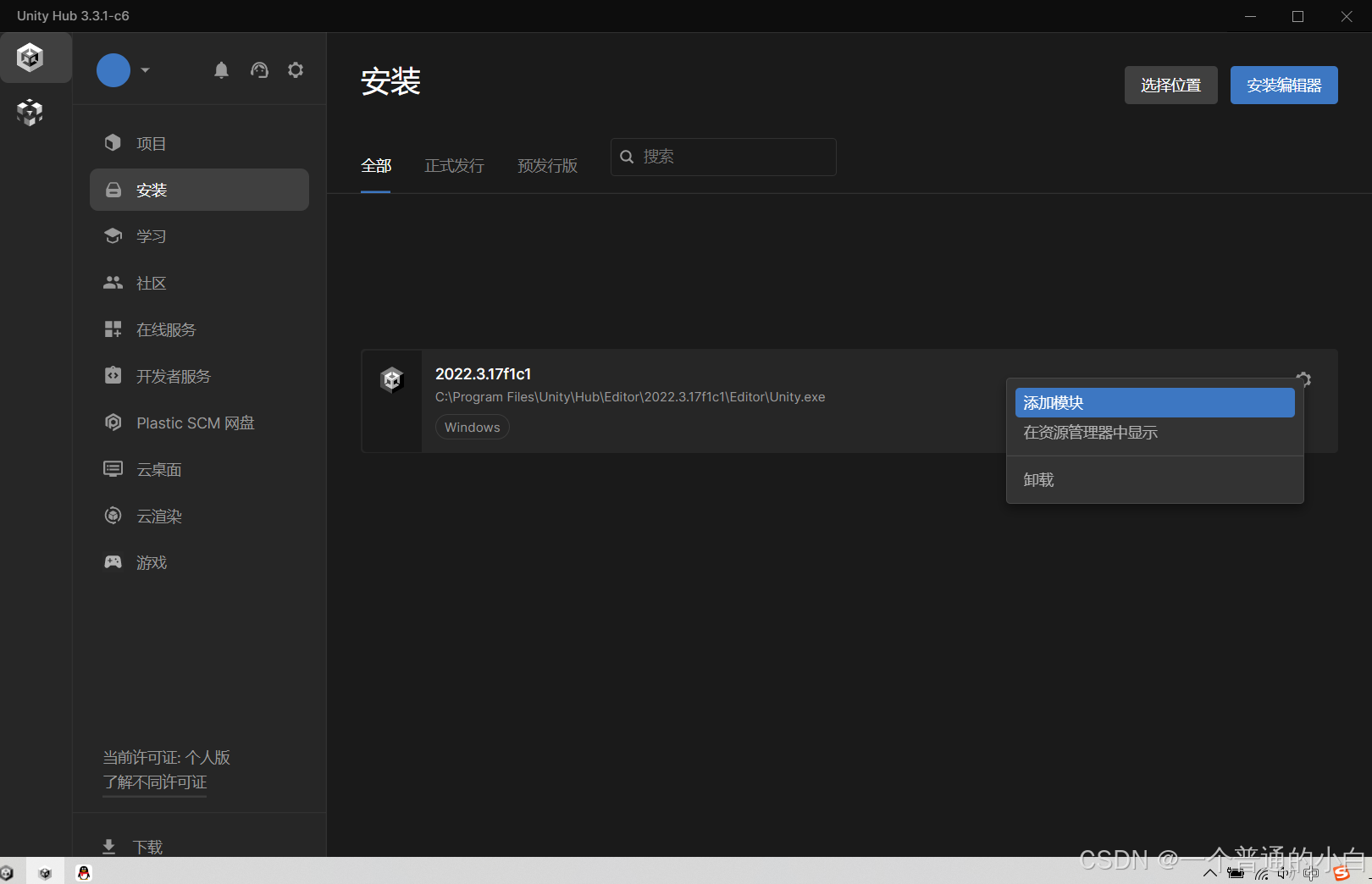Open Plastic SCM 网盘
The image size is (1372, 884).
tap(199, 423)
